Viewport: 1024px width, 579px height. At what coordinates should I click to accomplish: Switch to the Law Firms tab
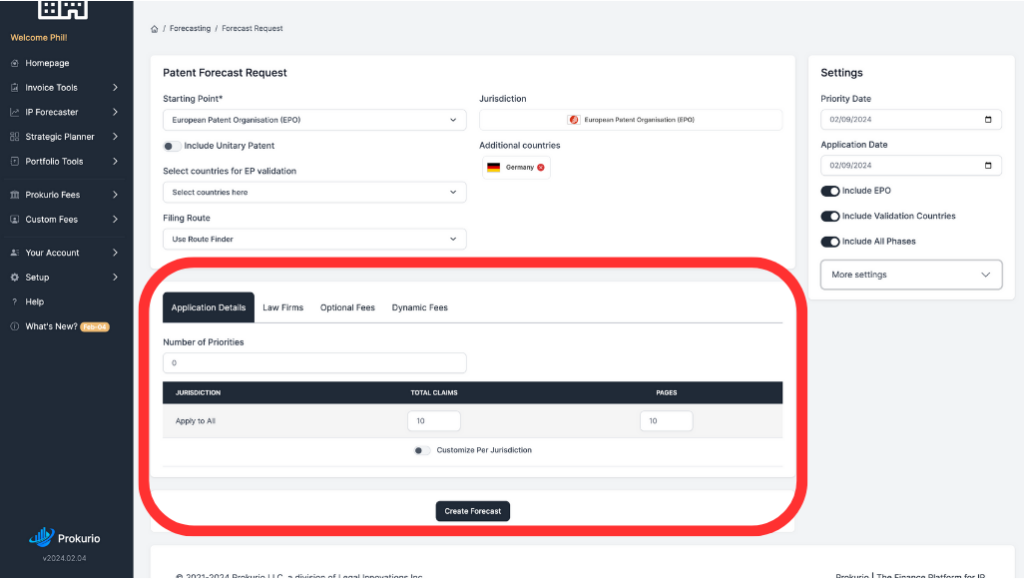point(283,307)
